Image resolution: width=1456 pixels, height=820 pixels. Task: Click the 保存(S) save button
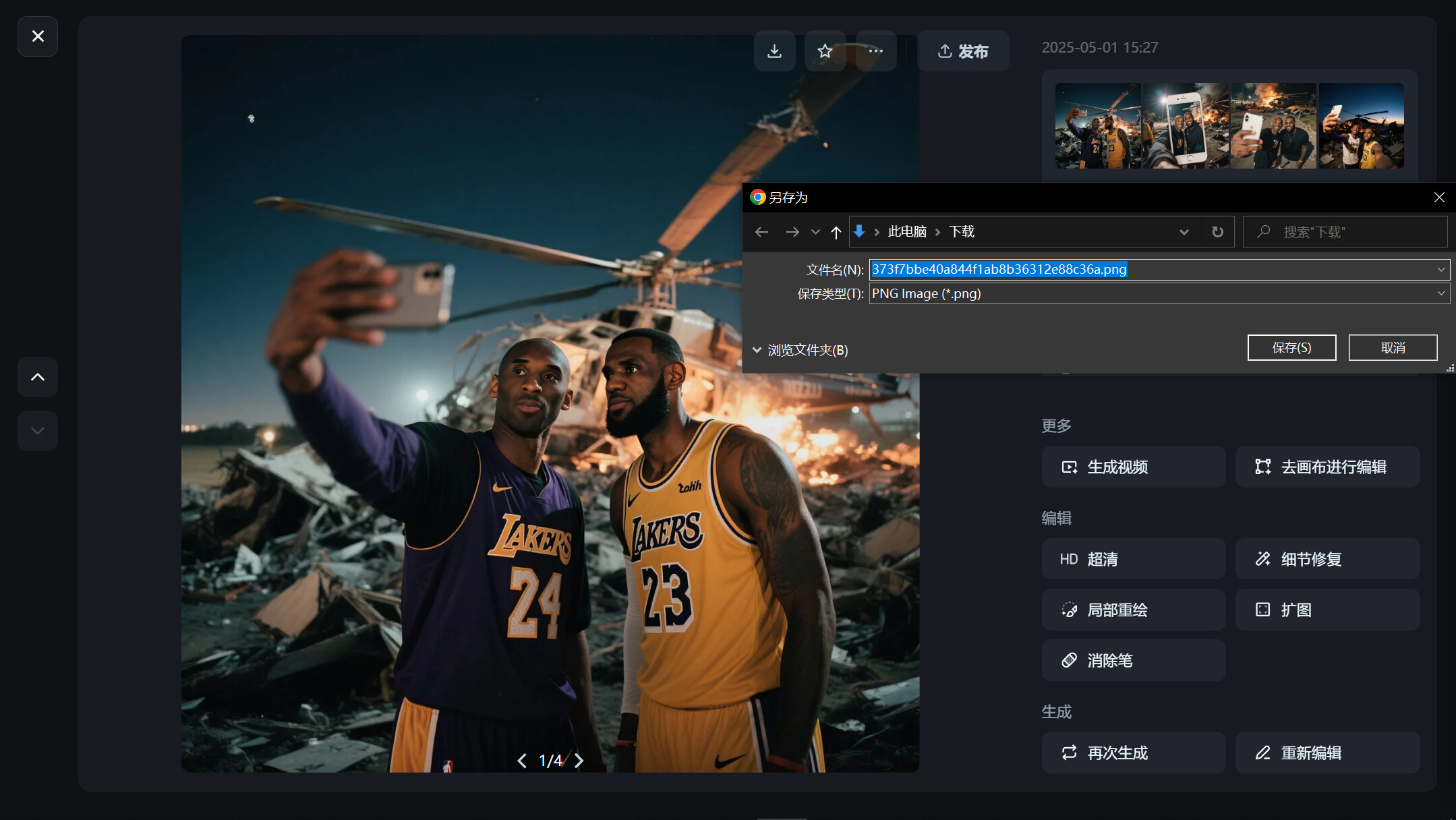tap(1291, 348)
